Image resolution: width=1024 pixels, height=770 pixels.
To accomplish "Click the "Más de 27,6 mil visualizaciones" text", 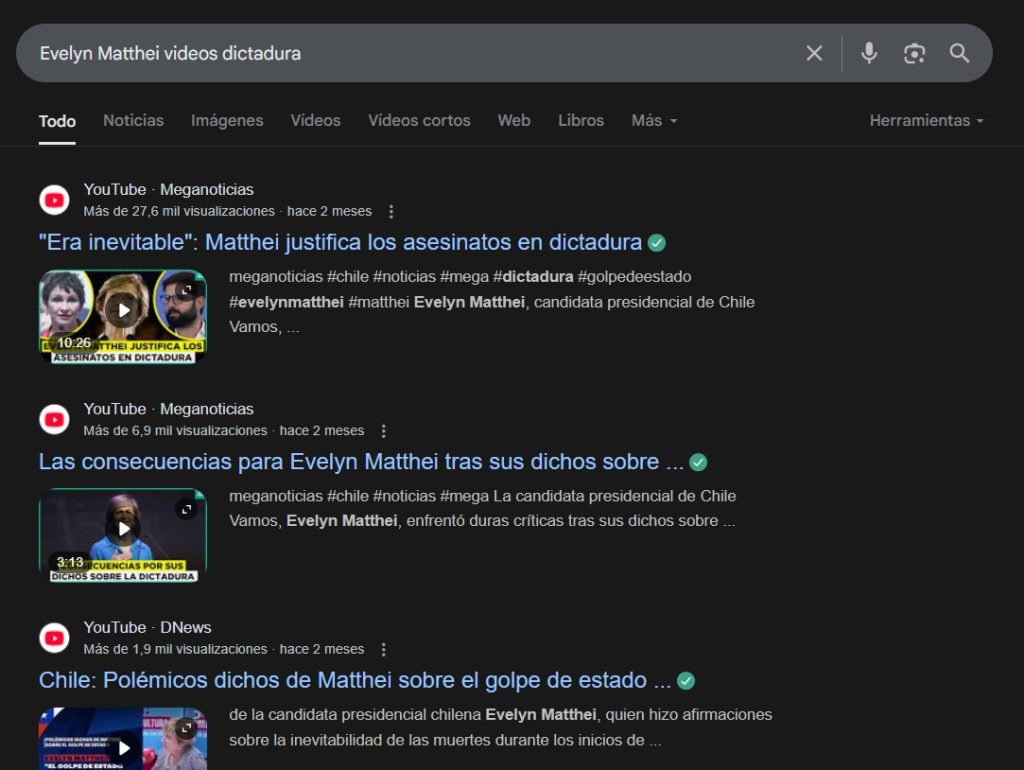I will point(179,212).
